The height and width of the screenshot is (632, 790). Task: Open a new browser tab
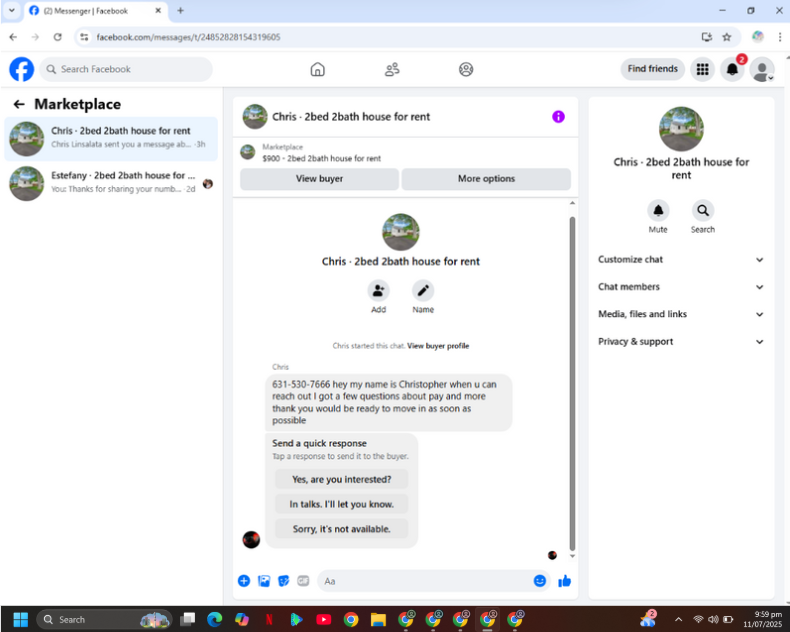tap(180, 11)
